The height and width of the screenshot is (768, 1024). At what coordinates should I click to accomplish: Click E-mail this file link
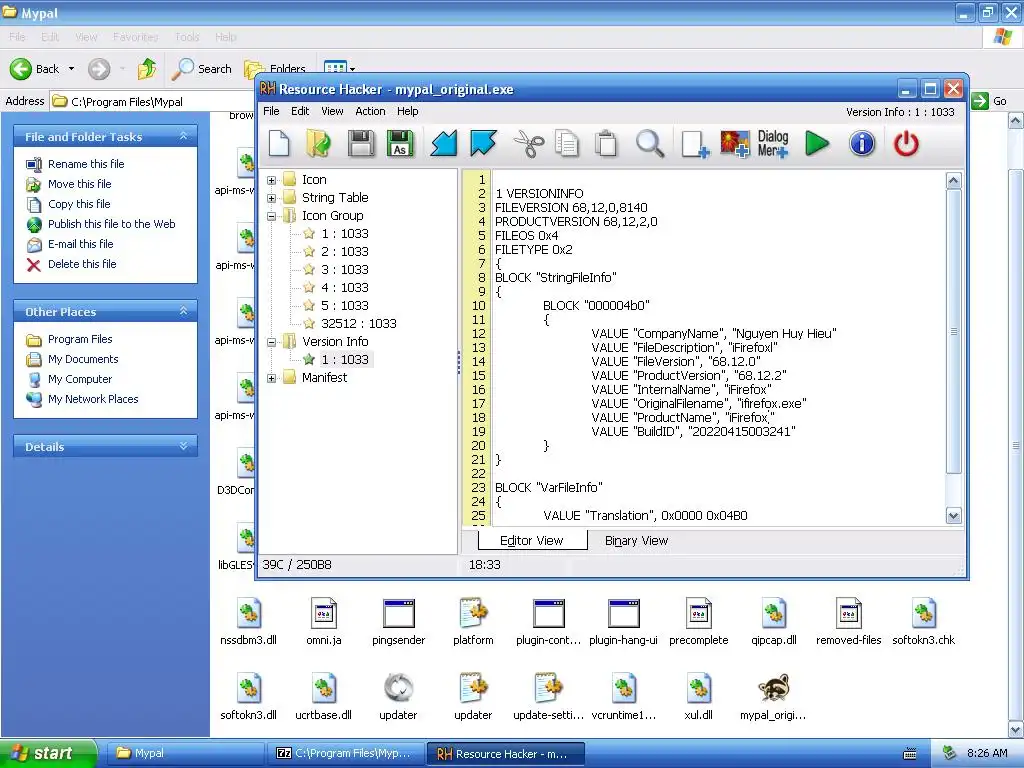(x=80, y=244)
